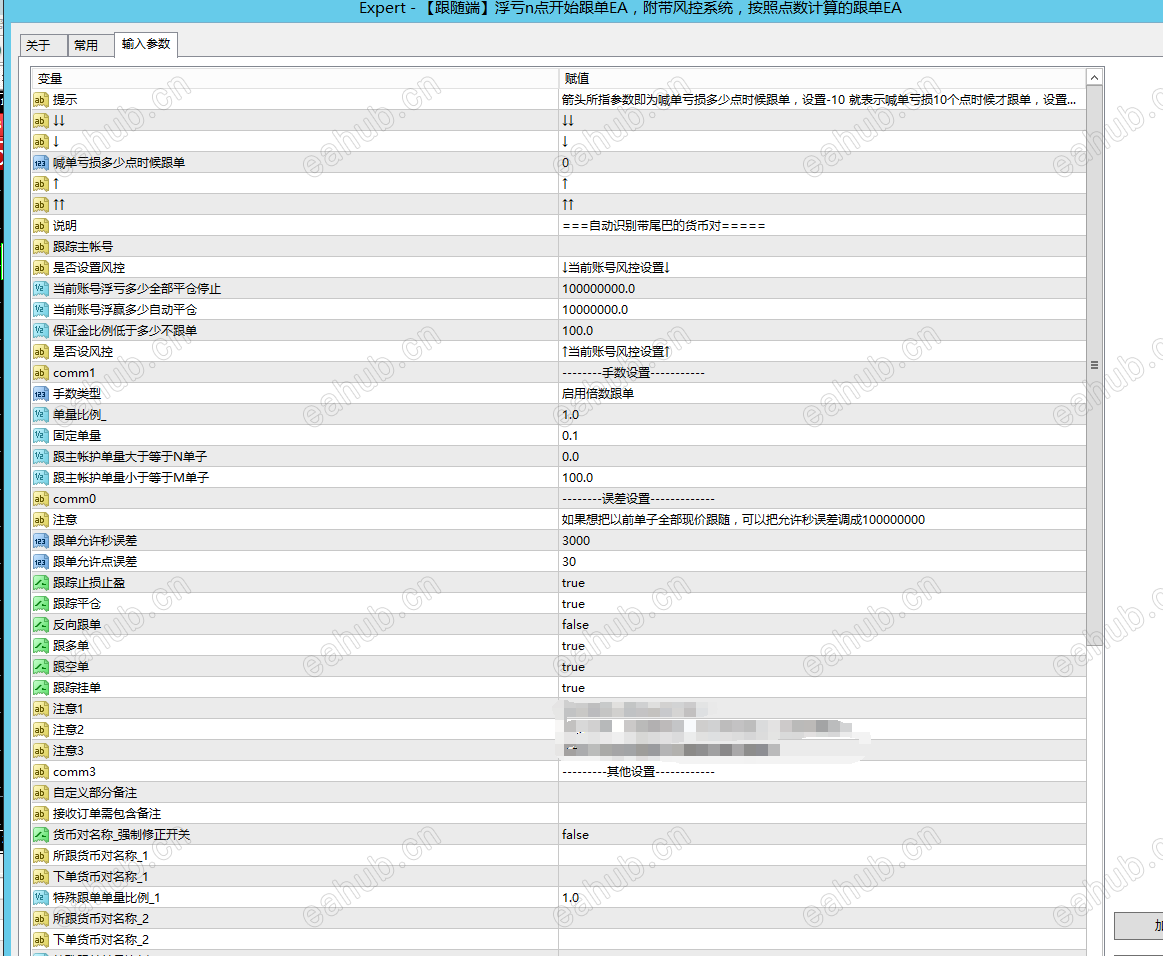Viewport: 1163px width, 956px height.
Task: Click the green icon next to 货币对名称_强制修正开关
Action: [40, 834]
